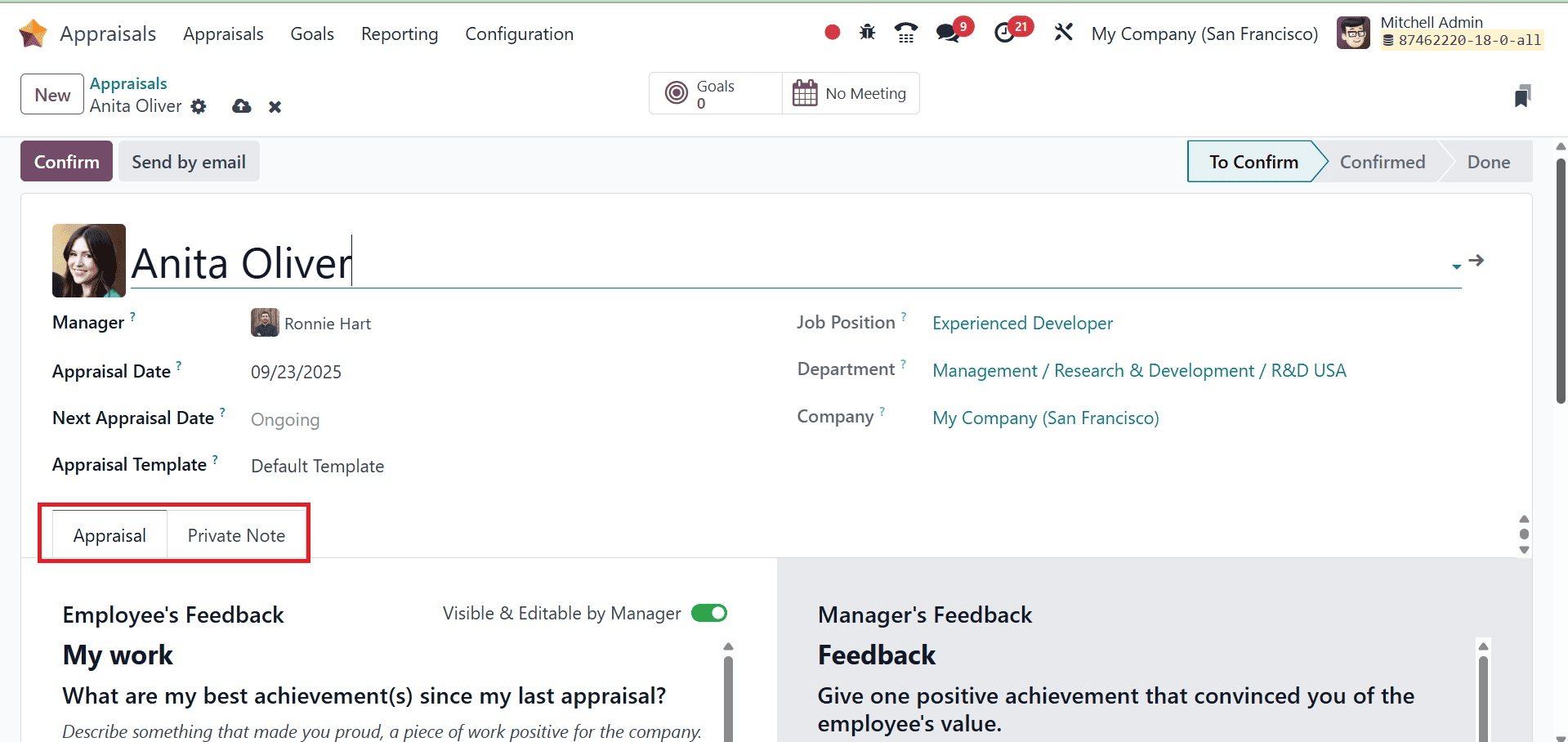Go to Appraisals breadcrumb link

click(128, 83)
